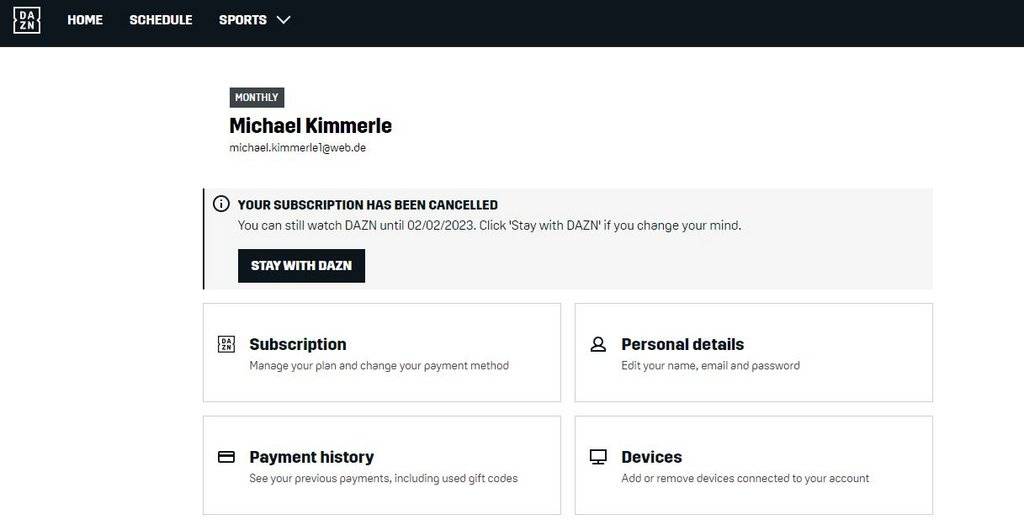The width and height of the screenshot is (1024, 520).
Task: Click the DAZN logo in header
Action: (x=27, y=20)
